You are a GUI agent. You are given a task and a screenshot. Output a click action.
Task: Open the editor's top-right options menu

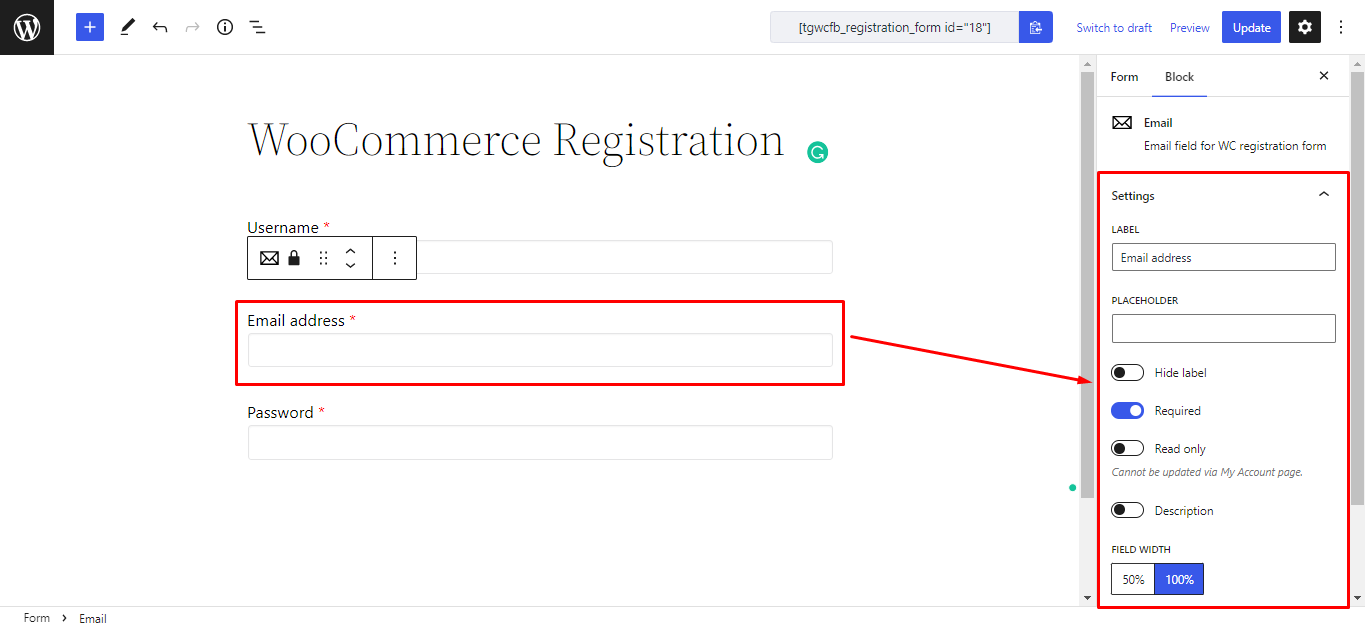tap(1341, 27)
